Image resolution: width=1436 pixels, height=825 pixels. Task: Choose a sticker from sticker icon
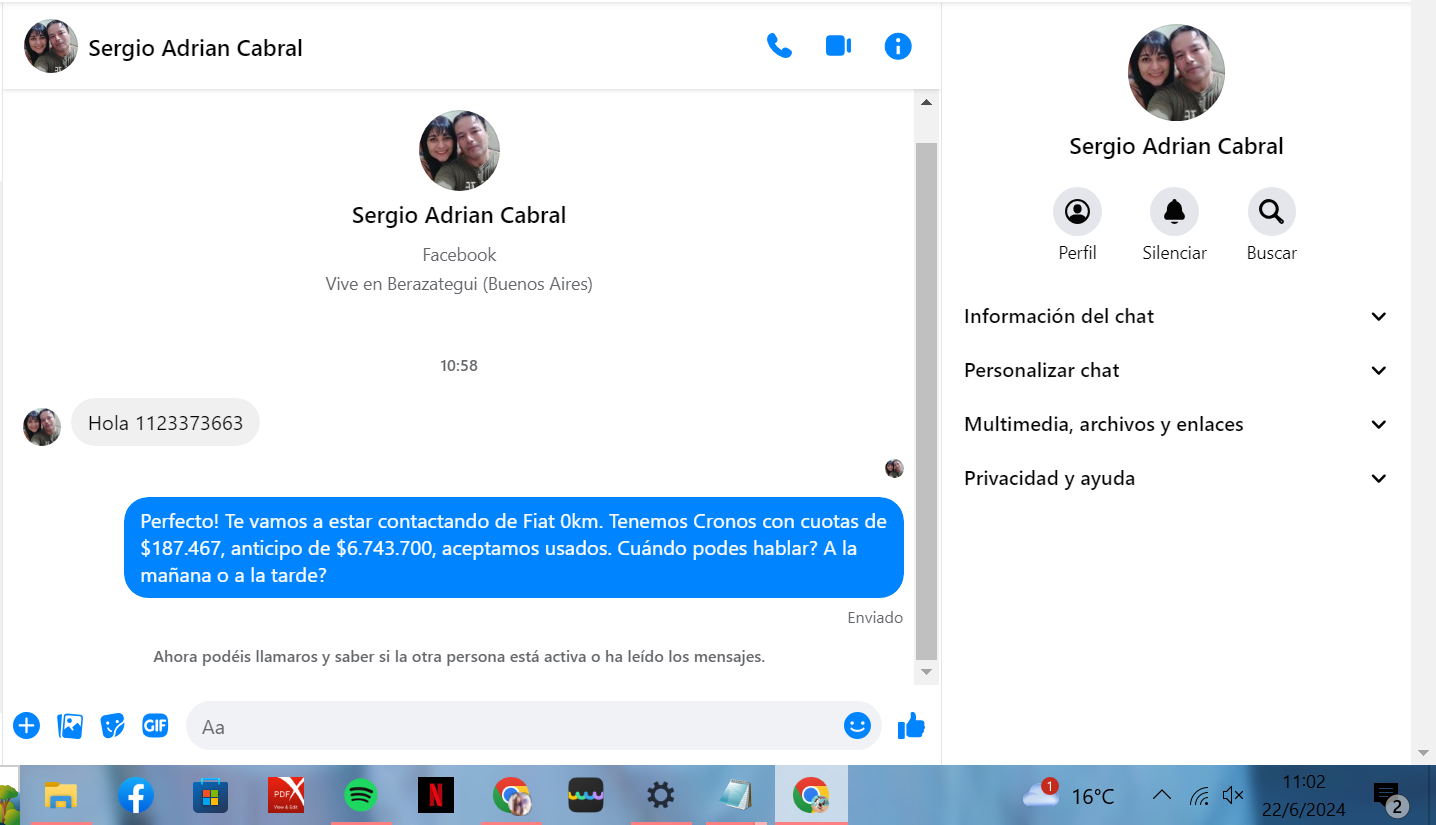point(113,726)
